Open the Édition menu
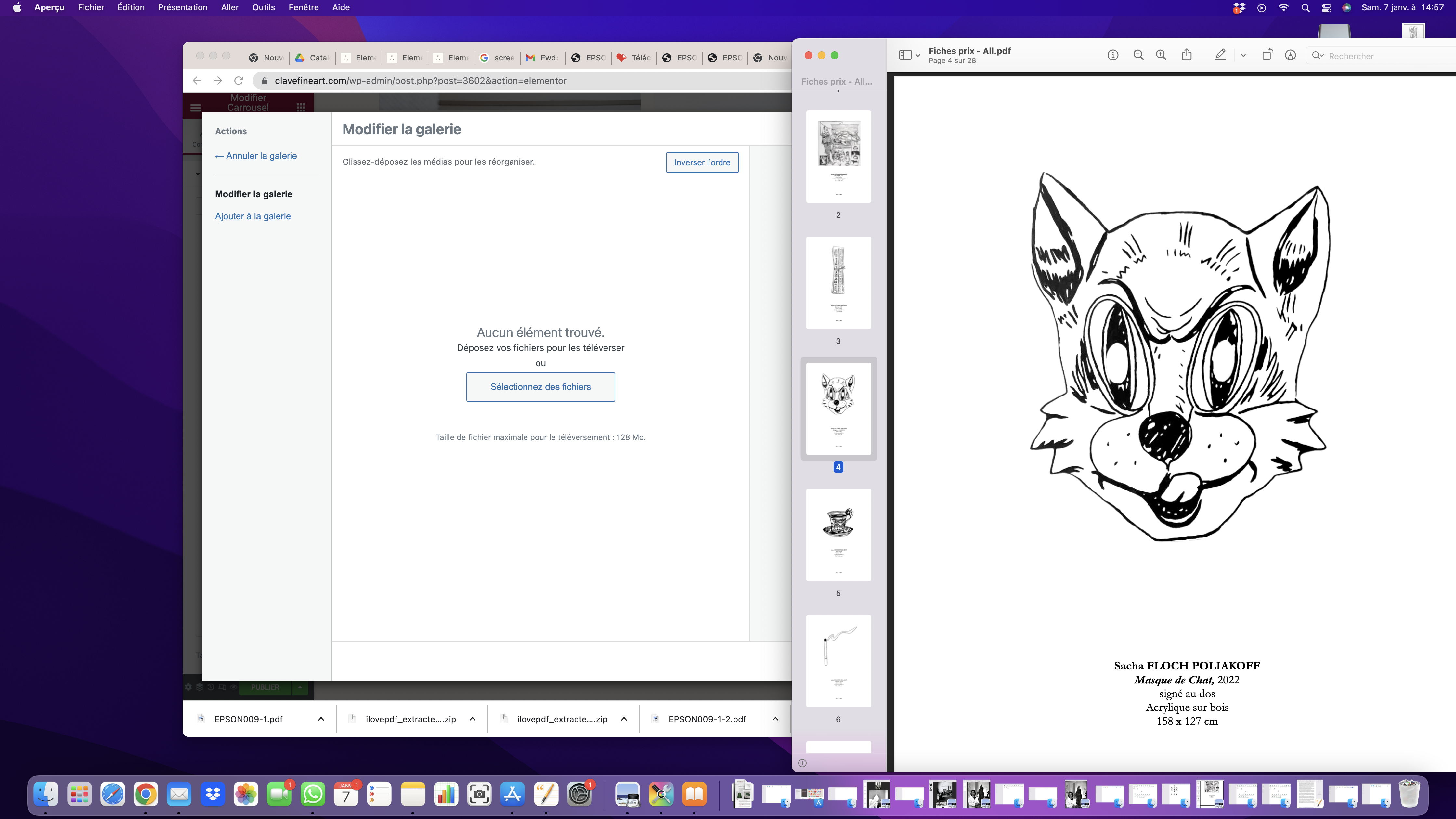Viewport: 1456px width, 819px height. coord(131,7)
